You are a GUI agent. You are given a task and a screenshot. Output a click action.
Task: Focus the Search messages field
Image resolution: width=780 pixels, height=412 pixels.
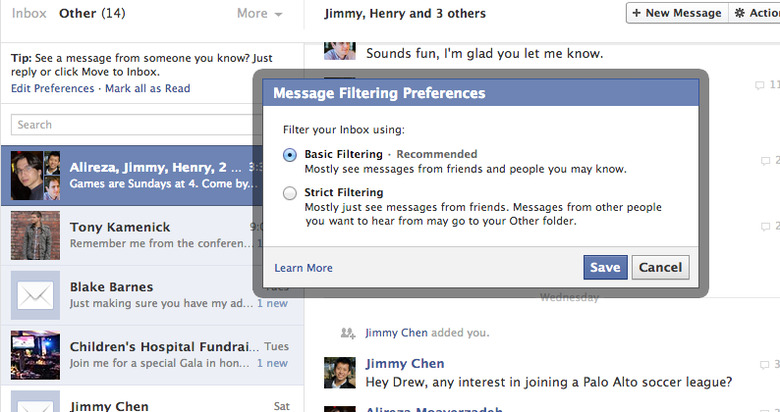[x=137, y=124]
